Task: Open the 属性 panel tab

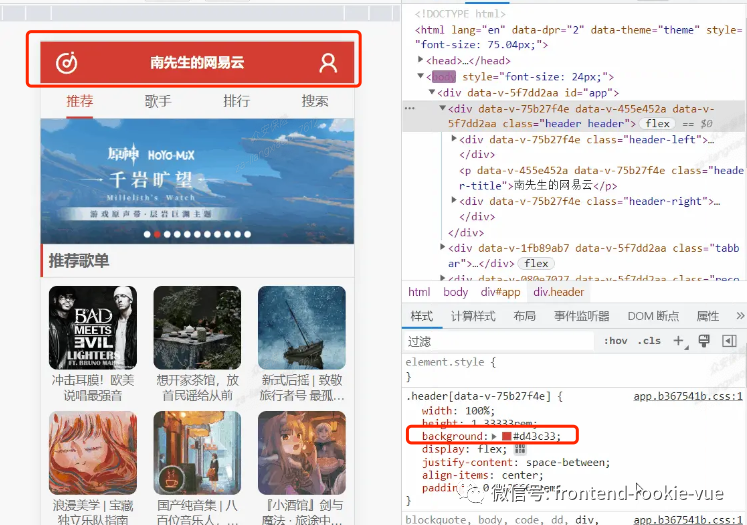Action: pos(707,316)
